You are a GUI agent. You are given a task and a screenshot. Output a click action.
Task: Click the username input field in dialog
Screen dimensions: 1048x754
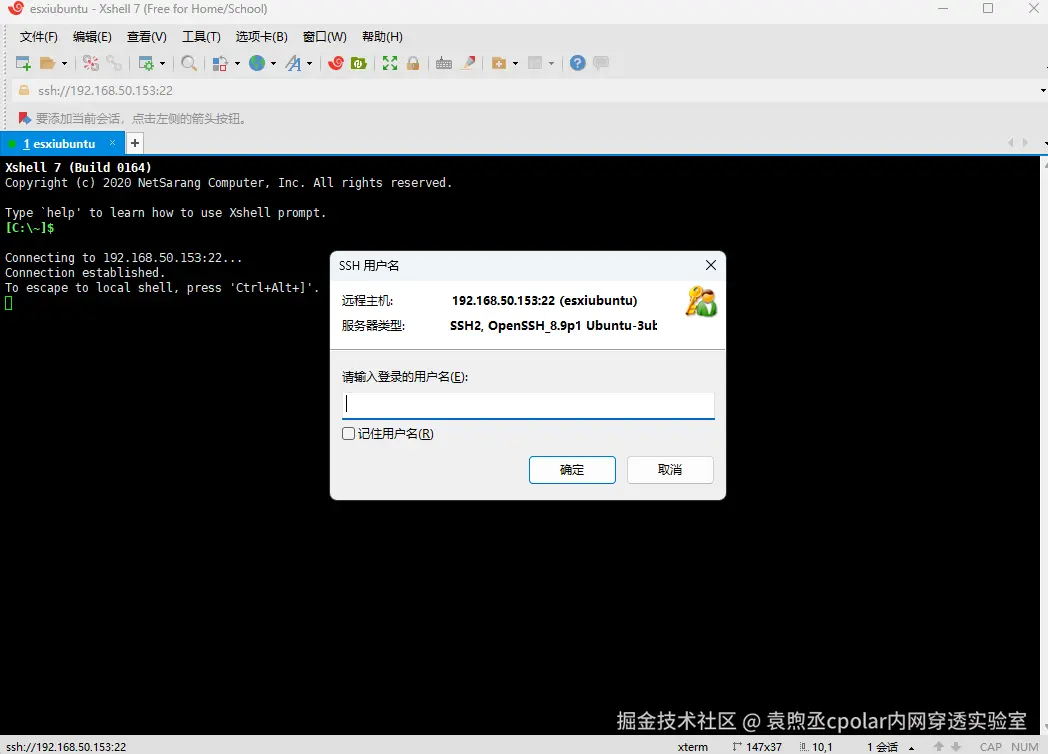528,405
